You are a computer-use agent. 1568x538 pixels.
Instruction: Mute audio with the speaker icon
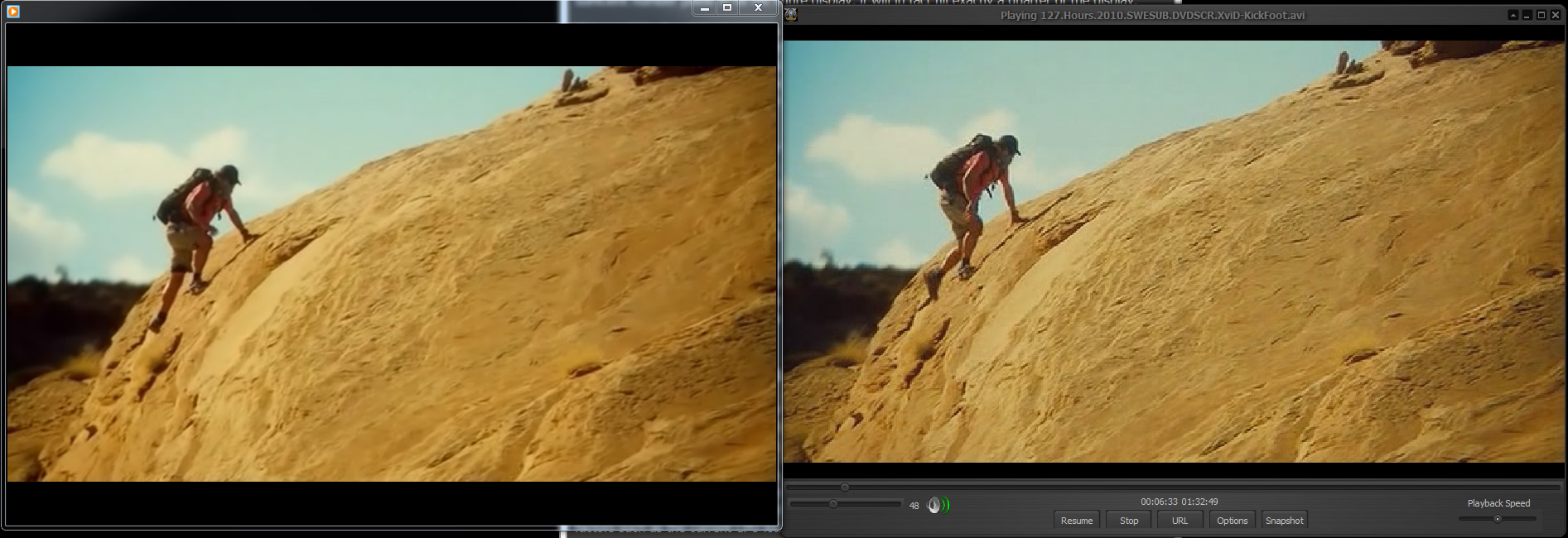[936, 505]
